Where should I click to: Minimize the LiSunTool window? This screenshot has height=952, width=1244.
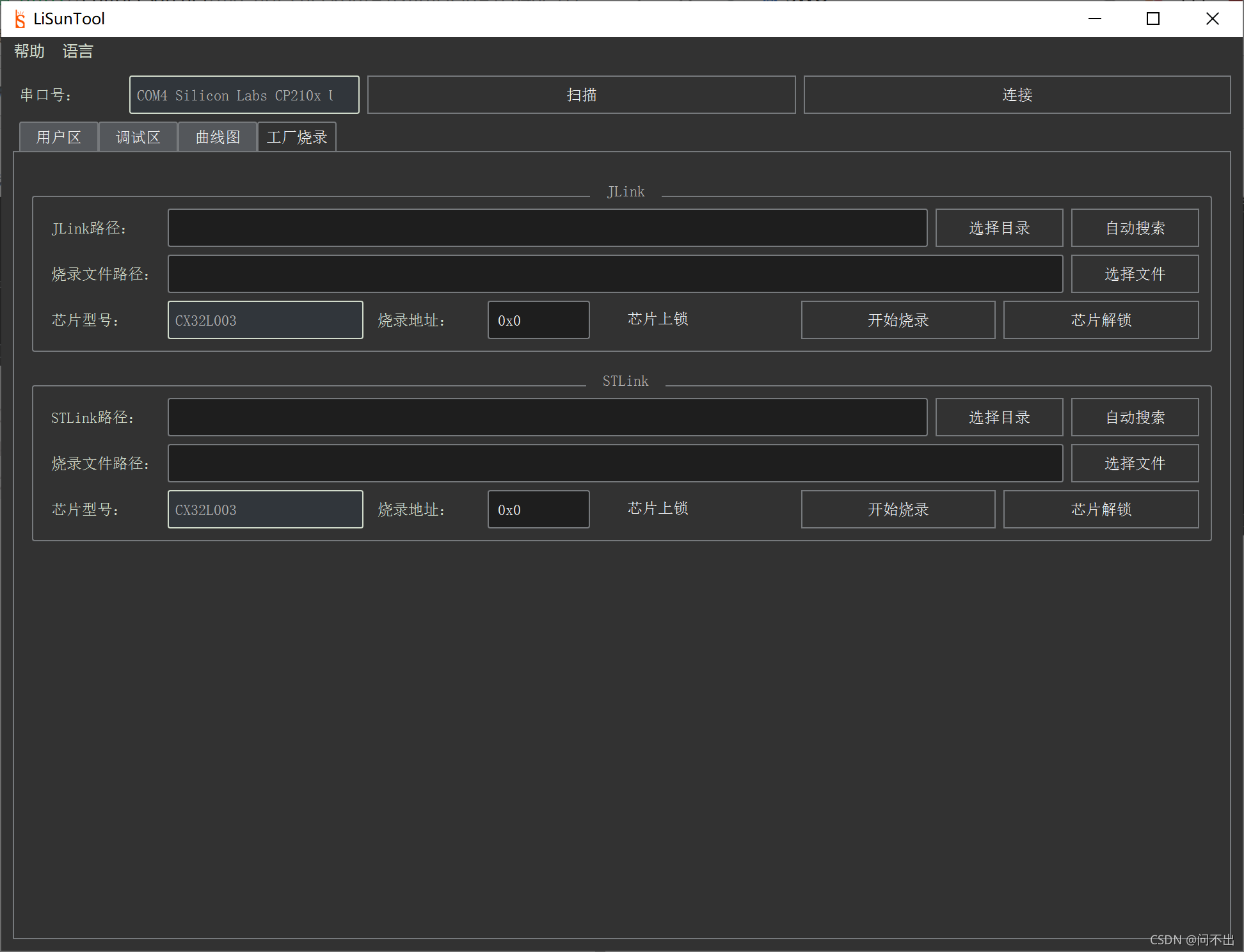point(1095,19)
